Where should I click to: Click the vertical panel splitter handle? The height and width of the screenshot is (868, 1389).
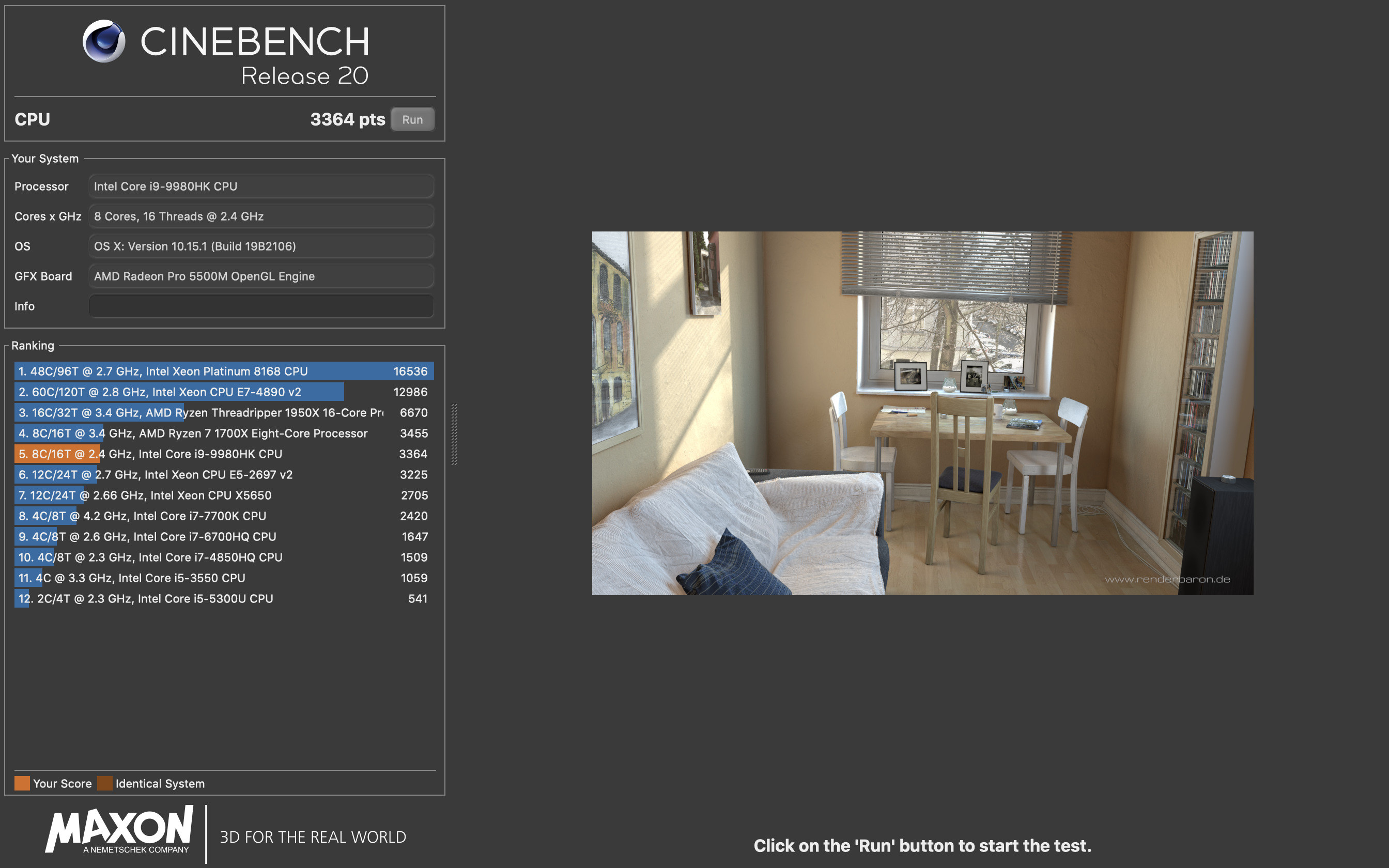[454, 434]
